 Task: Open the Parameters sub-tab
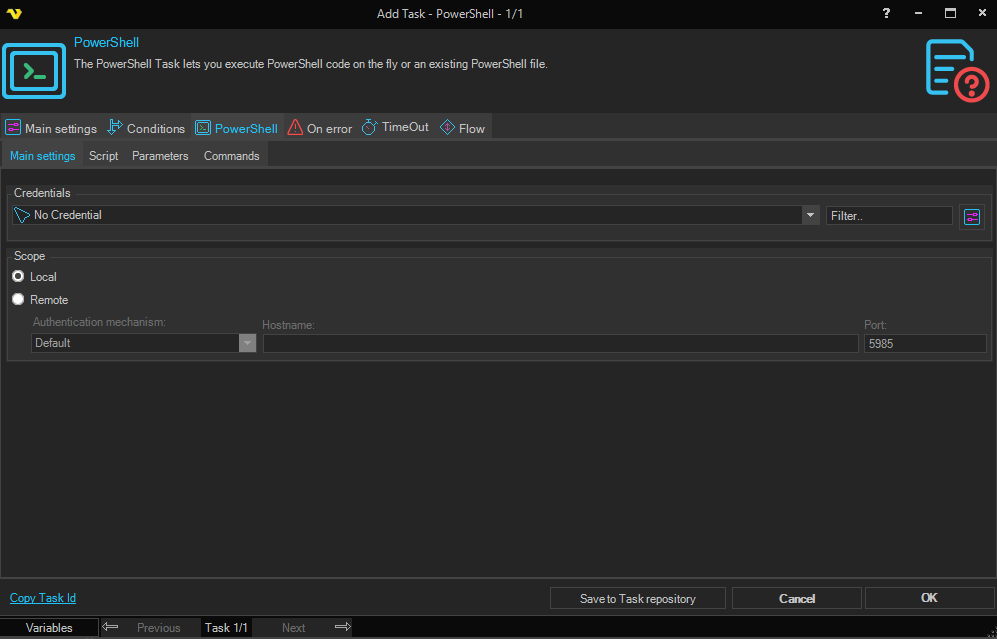(160, 156)
